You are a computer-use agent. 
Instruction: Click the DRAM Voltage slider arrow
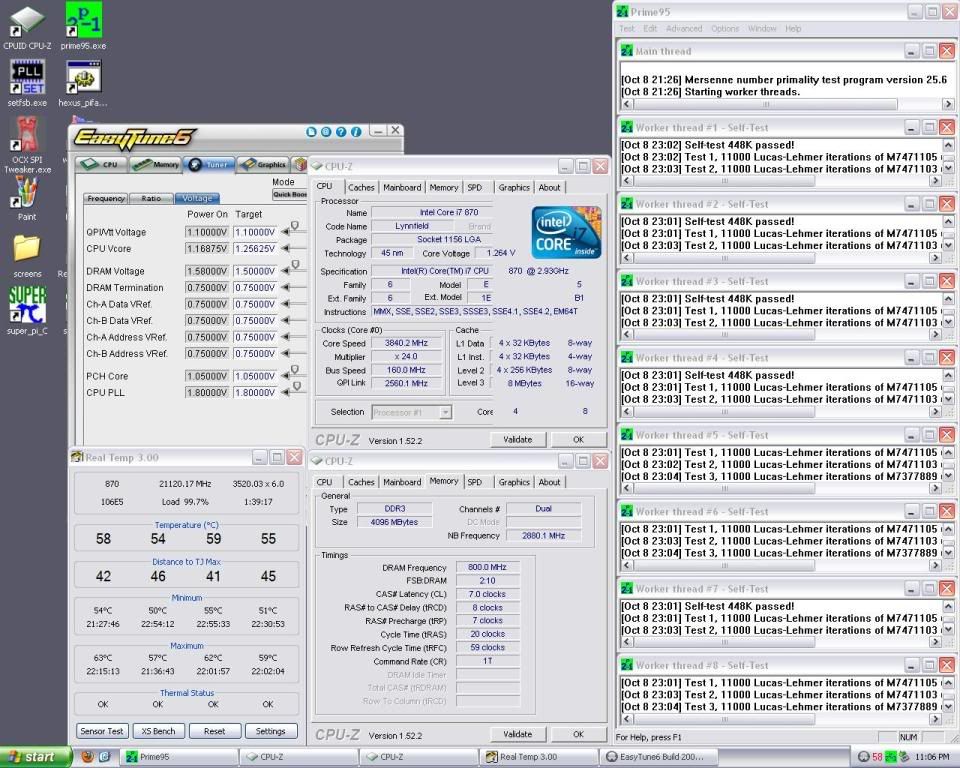[285, 271]
